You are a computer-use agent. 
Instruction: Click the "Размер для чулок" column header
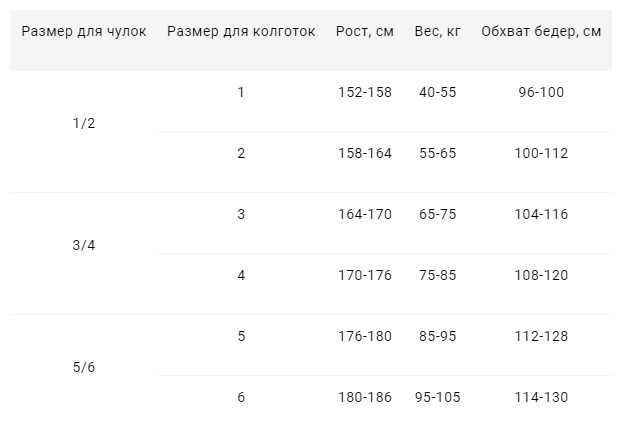coord(84,31)
